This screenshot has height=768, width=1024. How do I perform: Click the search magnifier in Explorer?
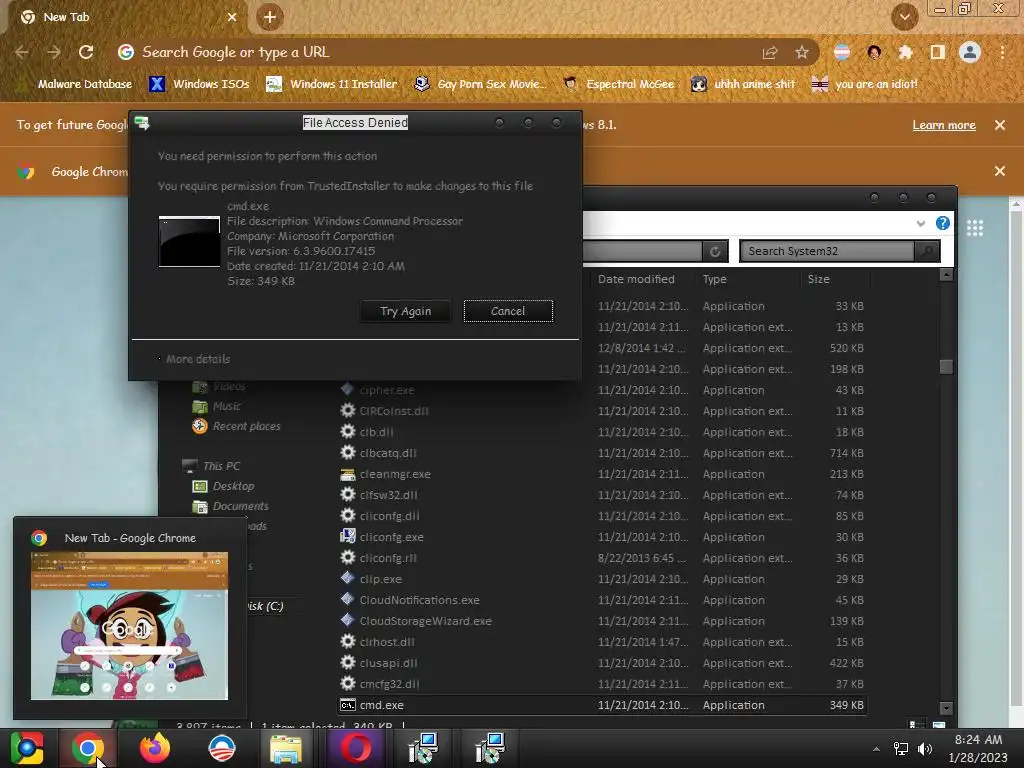(x=927, y=251)
